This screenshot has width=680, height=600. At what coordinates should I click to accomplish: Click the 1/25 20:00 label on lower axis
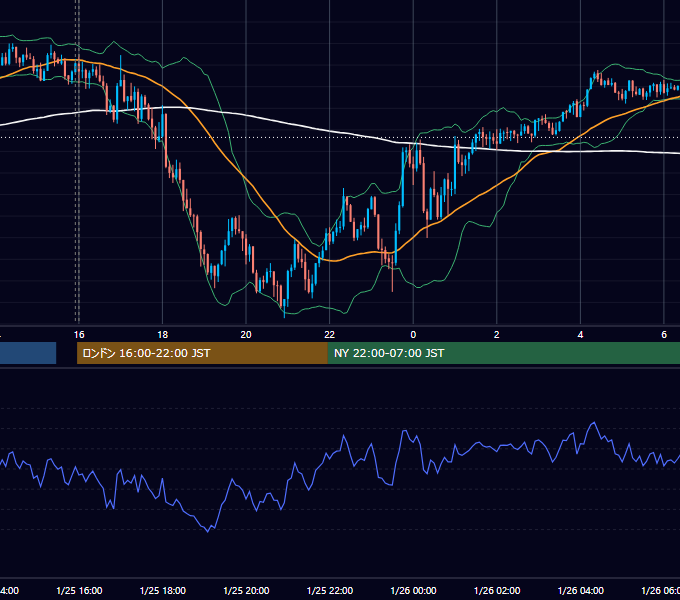[x=246, y=590]
